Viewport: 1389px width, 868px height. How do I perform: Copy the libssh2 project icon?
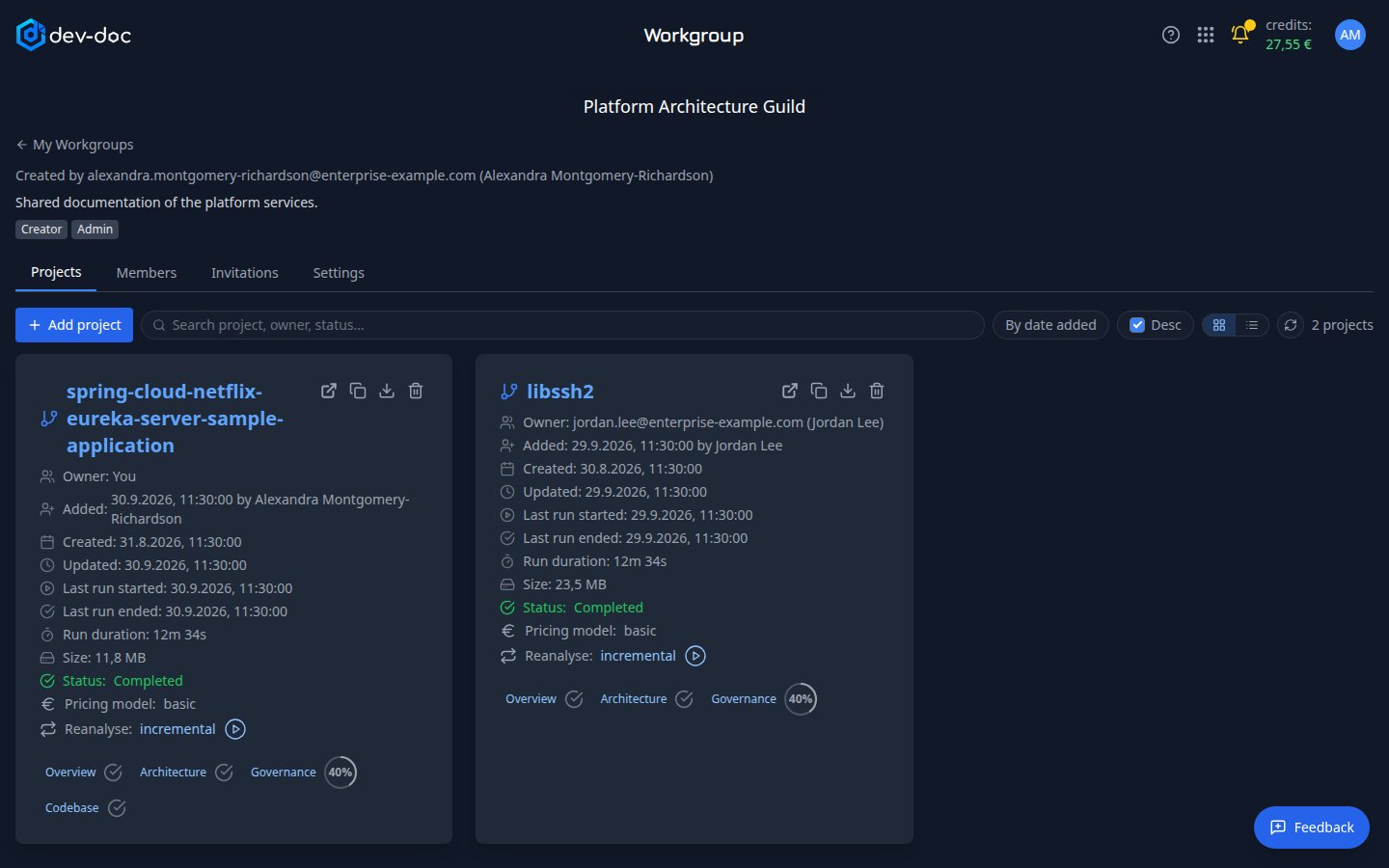point(819,391)
